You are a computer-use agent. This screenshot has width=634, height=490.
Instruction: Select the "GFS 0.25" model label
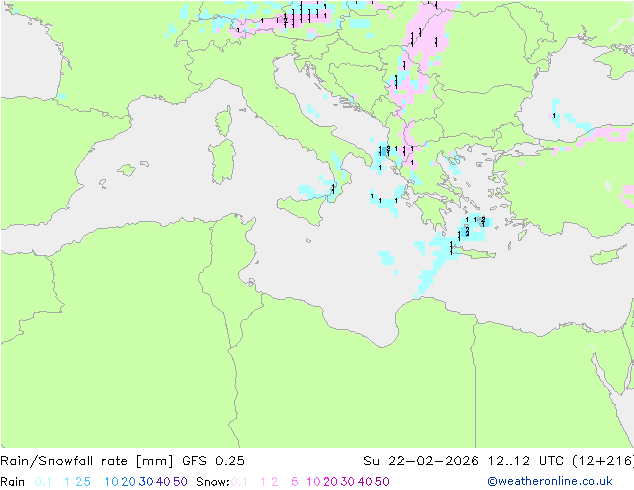(x=213, y=461)
